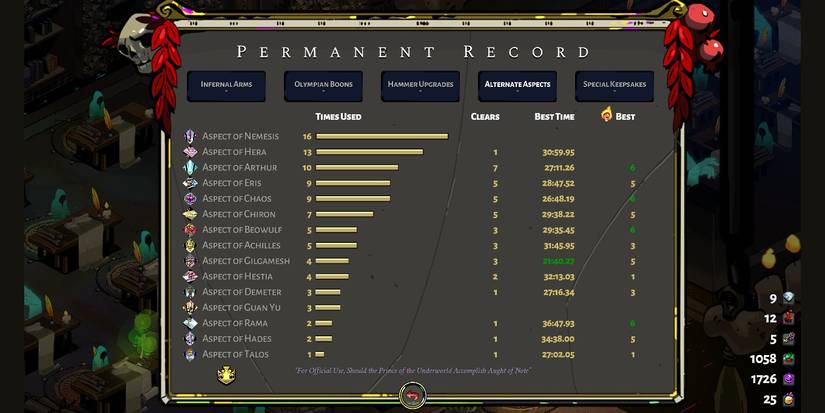Select the Aspect of Beowulf label
Image resolution: width=825 pixels, height=413 pixels.
click(x=242, y=230)
